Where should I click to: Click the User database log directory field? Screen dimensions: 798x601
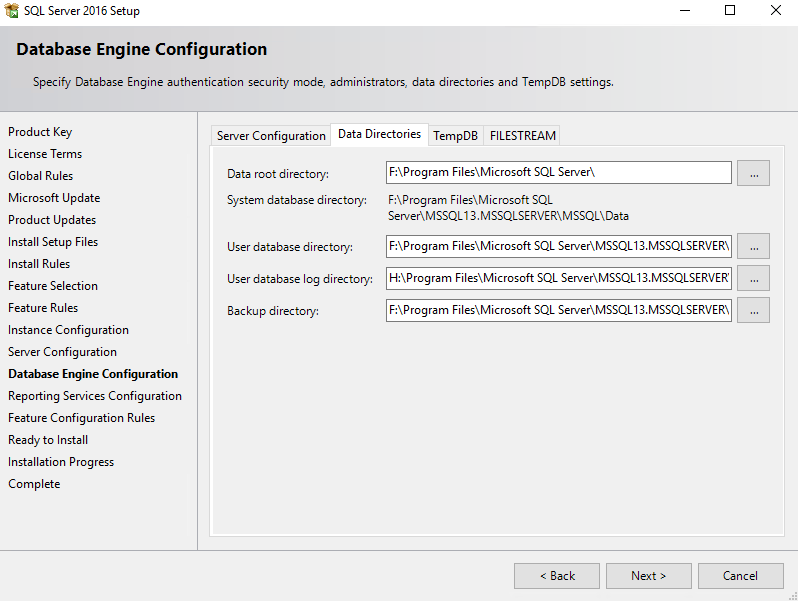click(x=558, y=278)
